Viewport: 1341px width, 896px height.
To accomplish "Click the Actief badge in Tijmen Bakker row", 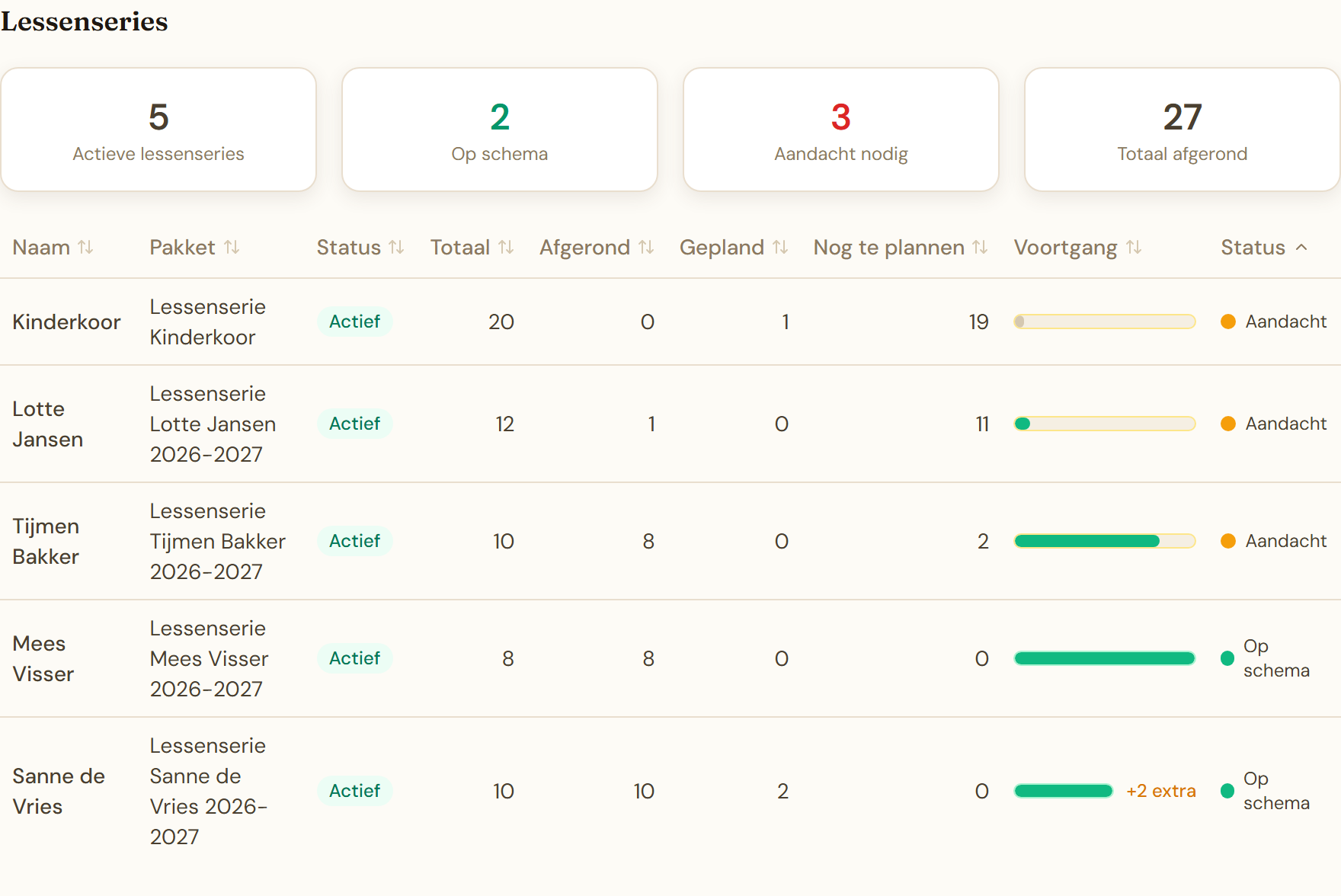I will click(x=355, y=541).
